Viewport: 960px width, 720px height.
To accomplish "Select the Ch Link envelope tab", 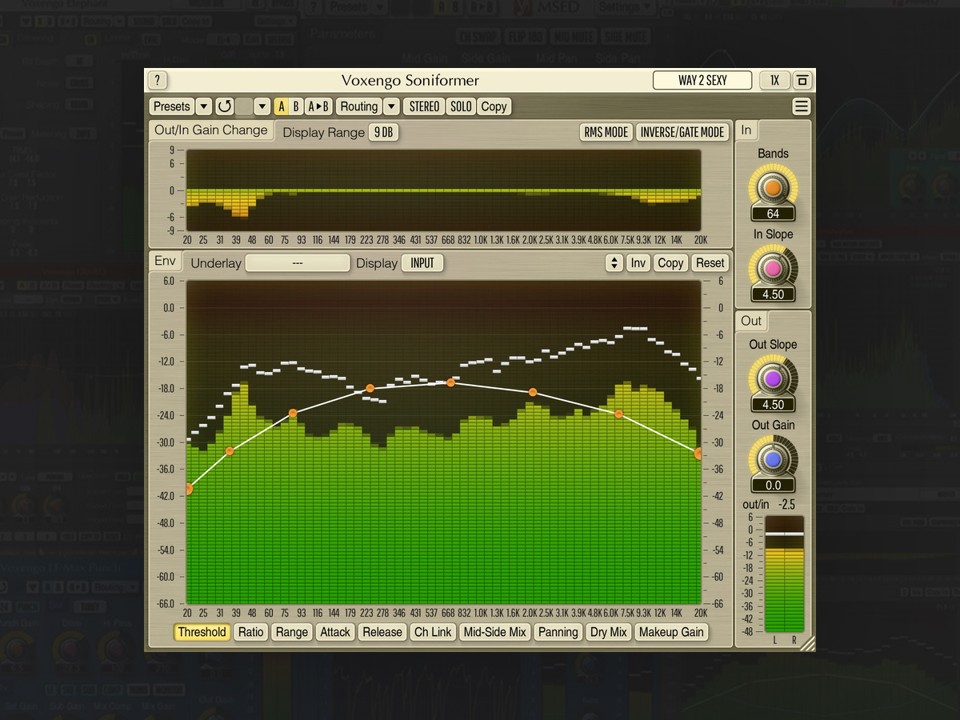I will (432, 632).
